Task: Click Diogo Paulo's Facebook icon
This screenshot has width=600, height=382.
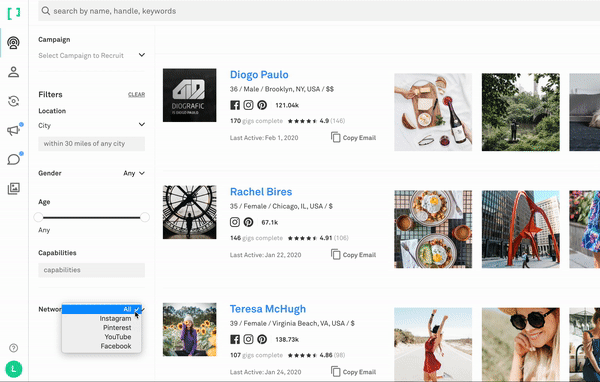Action: (x=235, y=105)
